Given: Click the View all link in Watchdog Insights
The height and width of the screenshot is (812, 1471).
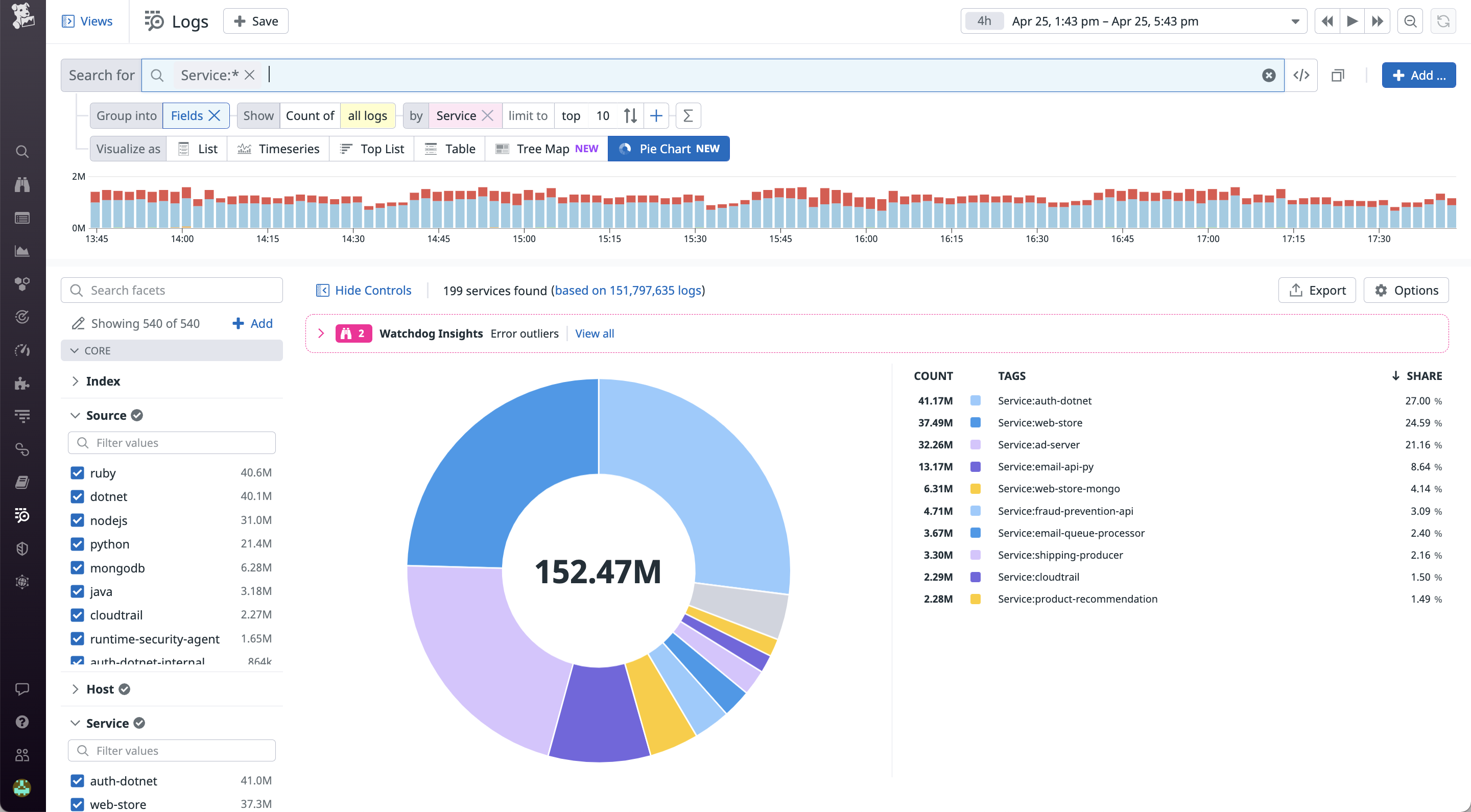Looking at the screenshot, I should [x=595, y=333].
